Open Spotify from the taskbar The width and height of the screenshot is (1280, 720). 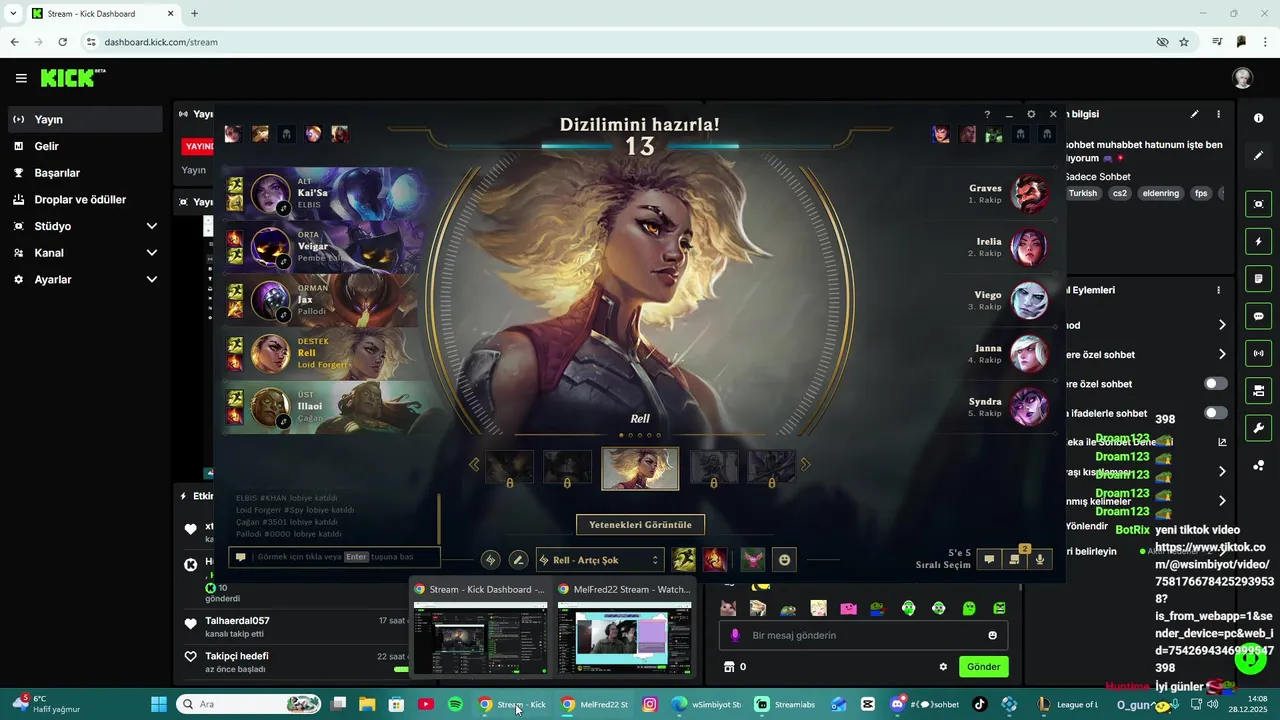point(455,704)
